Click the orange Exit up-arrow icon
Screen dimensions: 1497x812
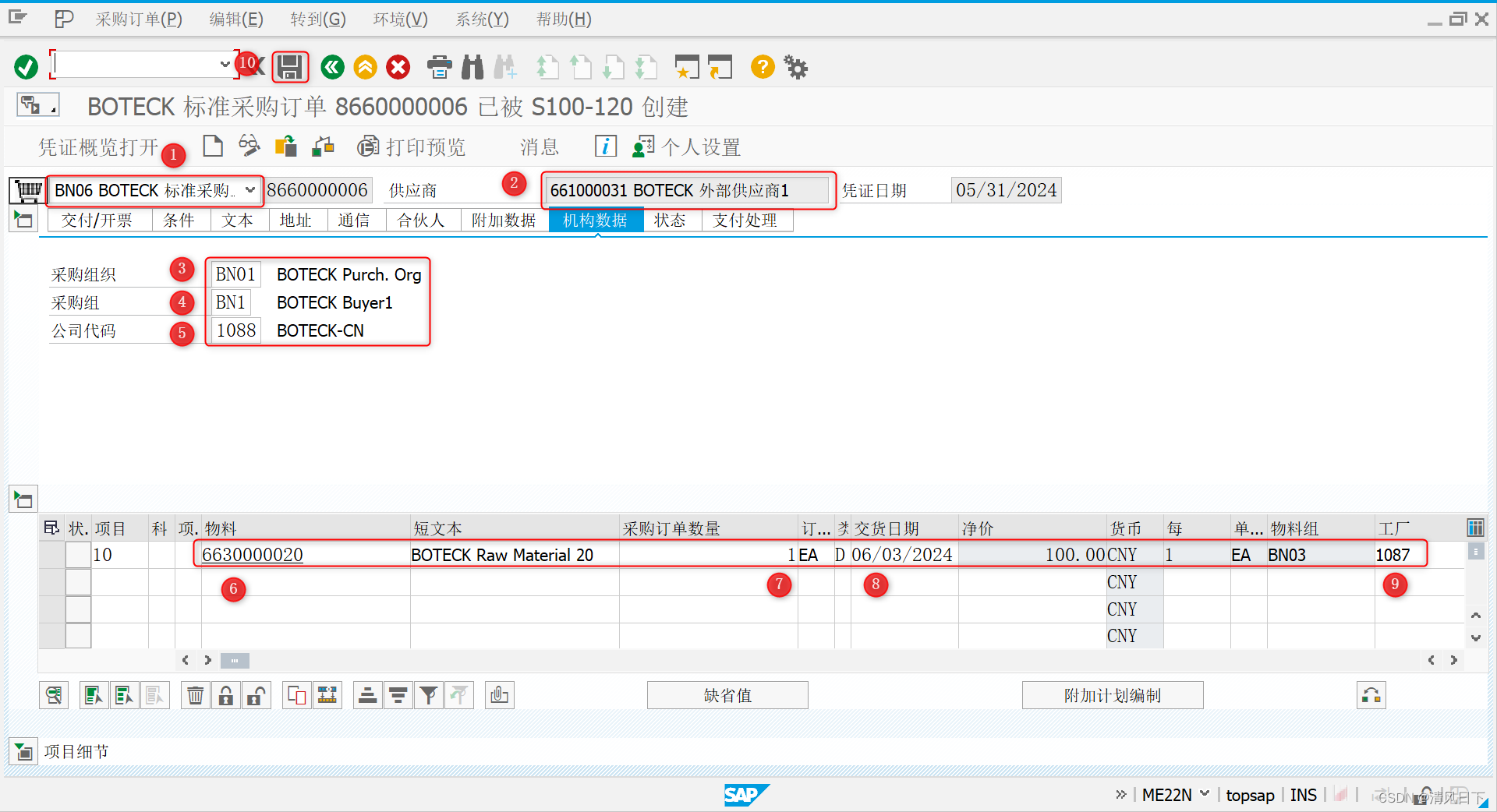tap(365, 67)
